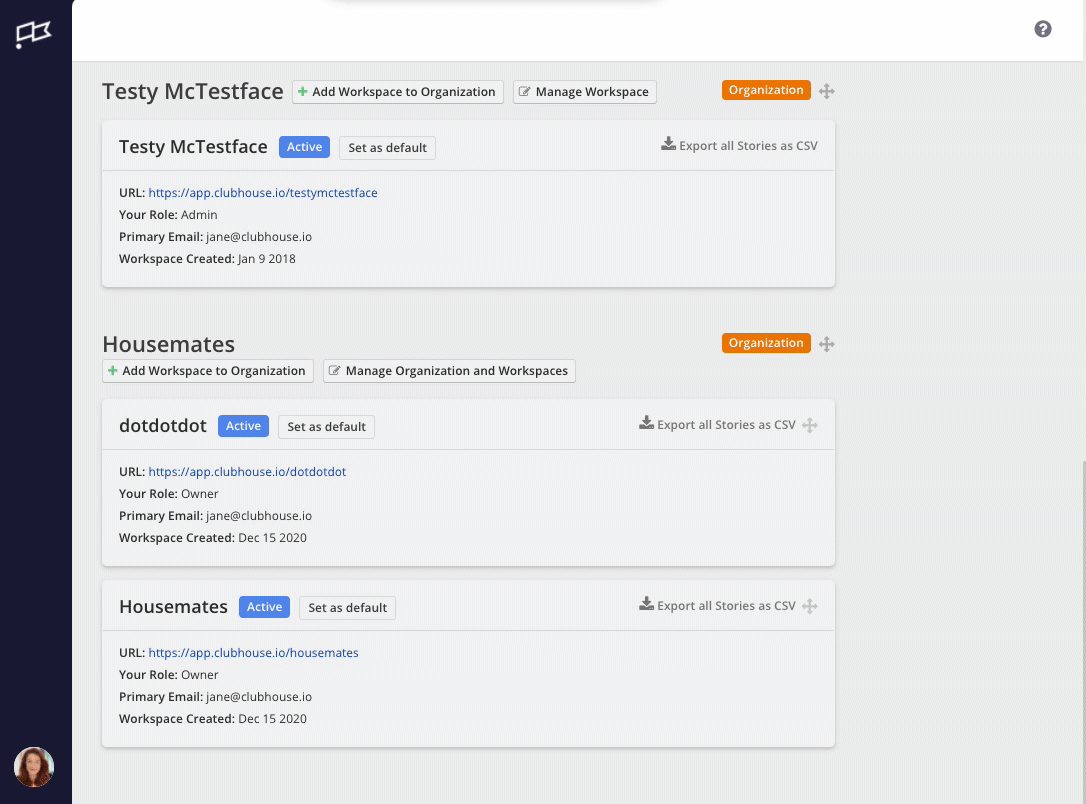Open the help question mark icon
The height and width of the screenshot is (804, 1086).
pyautogui.click(x=1042, y=29)
